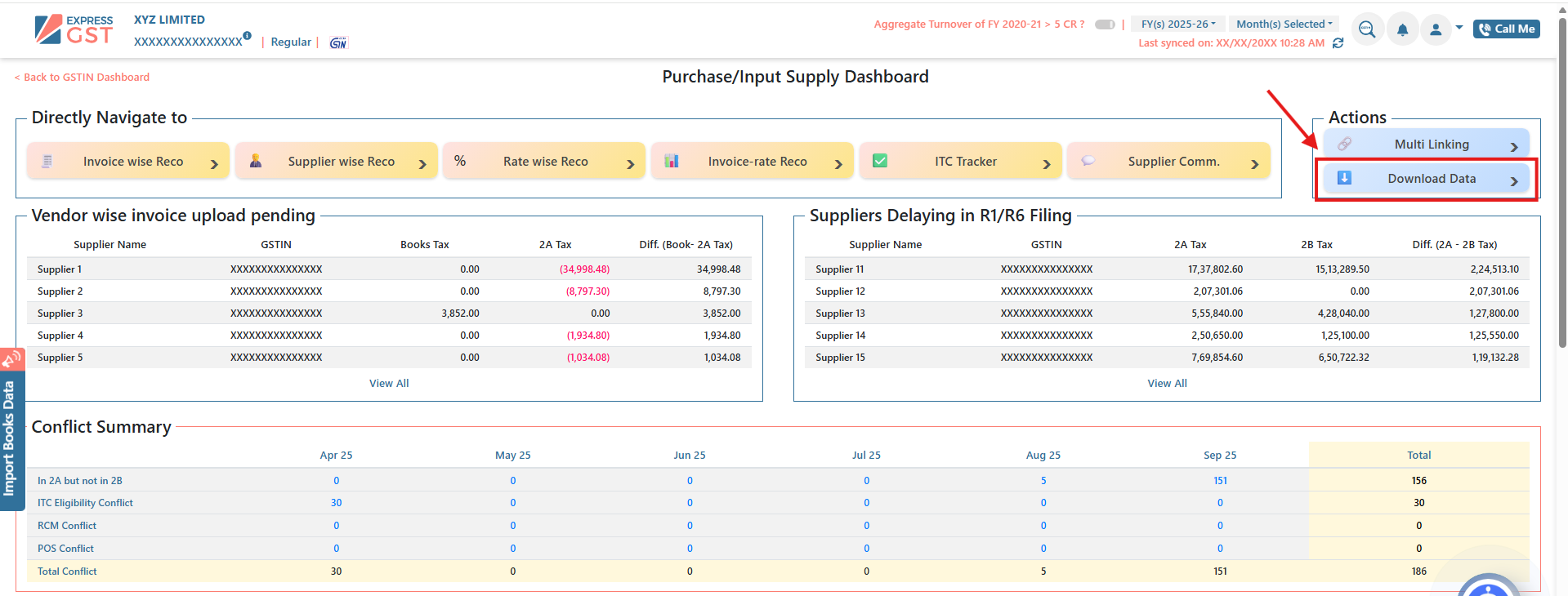Open the Month(s) Selected dropdown
This screenshot has width=1568, height=596.
1284,24
